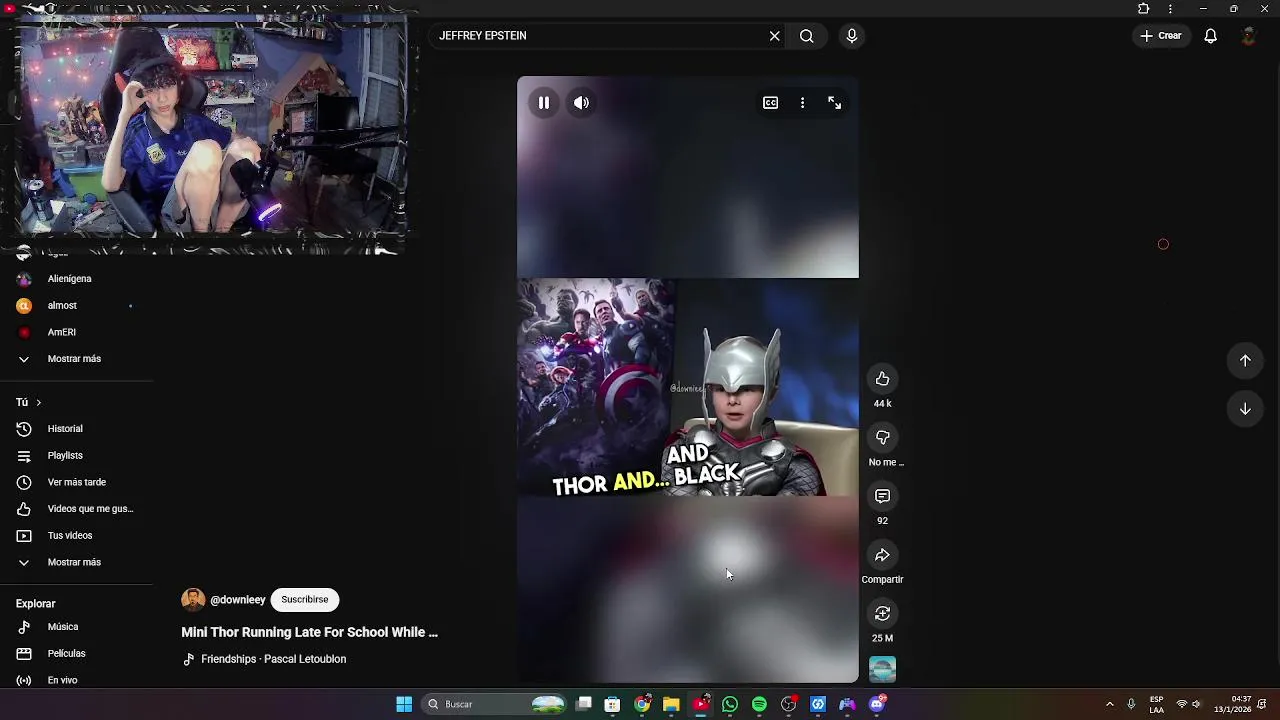The width and height of the screenshot is (1280, 720).
Task: Go to the previous Short arrow
Action: [1245, 361]
